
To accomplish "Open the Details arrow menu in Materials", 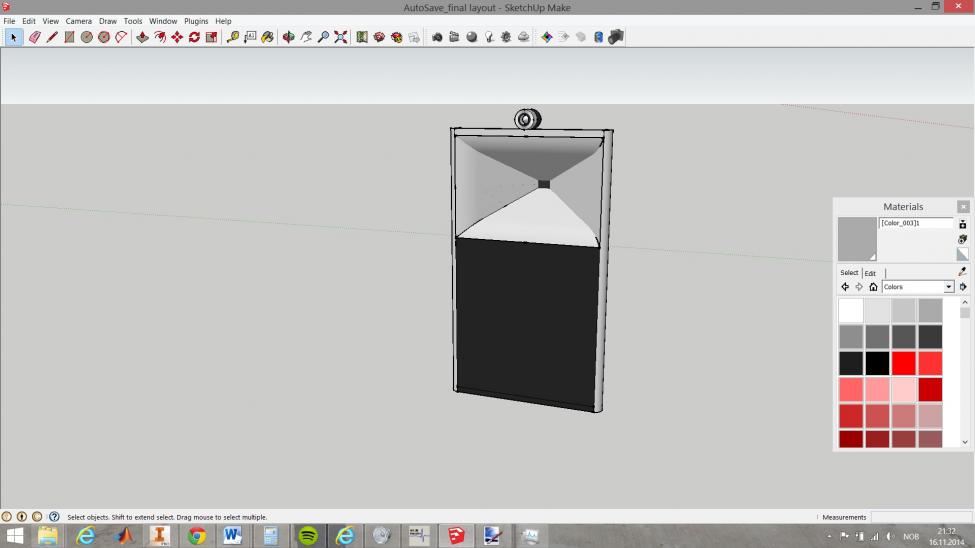I will (x=963, y=287).
